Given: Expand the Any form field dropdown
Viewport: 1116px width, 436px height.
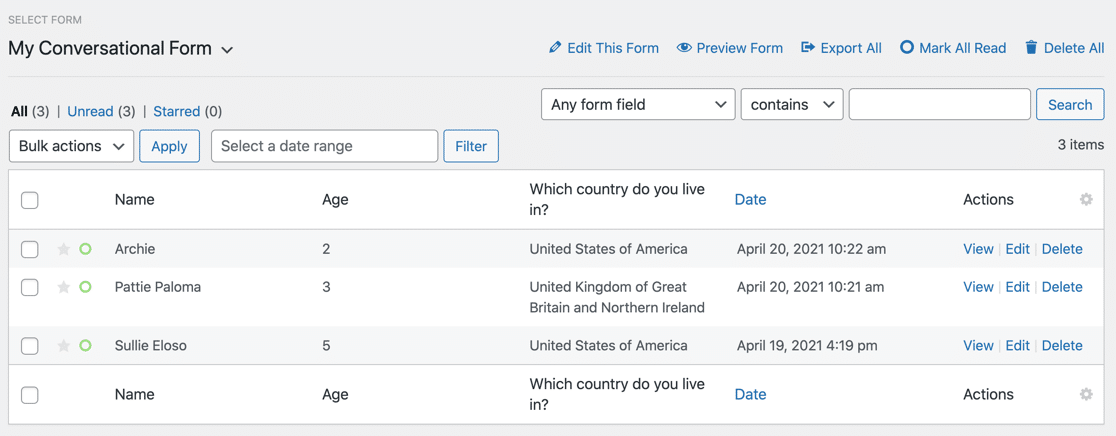Looking at the screenshot, I should (638, 104).
